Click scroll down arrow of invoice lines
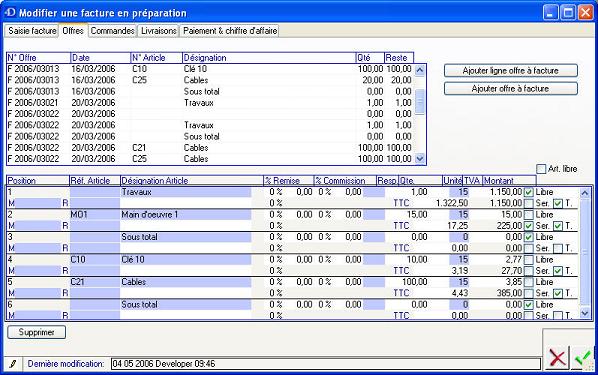Image resolution: width=598 pixels, height=375 pixels. 585,314
